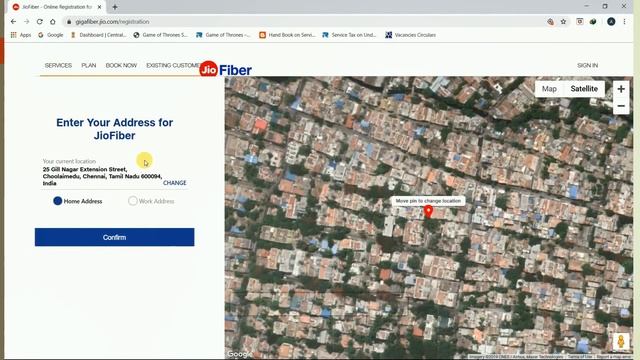Open the Apps bookmarks shortcut
Image resolution: width=640 pixels, height=360 pixels.
coord(21,35)
